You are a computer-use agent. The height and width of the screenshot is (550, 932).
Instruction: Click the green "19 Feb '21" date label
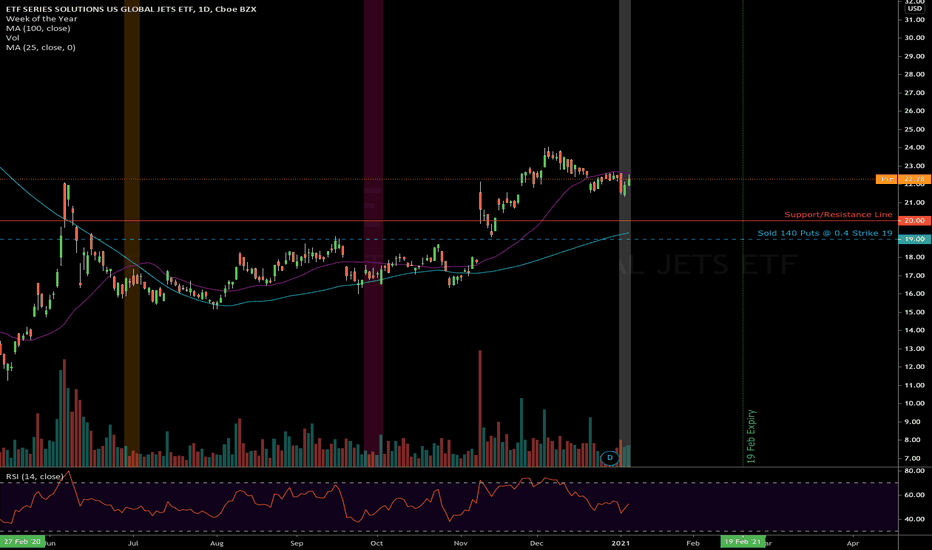point(742,542)
